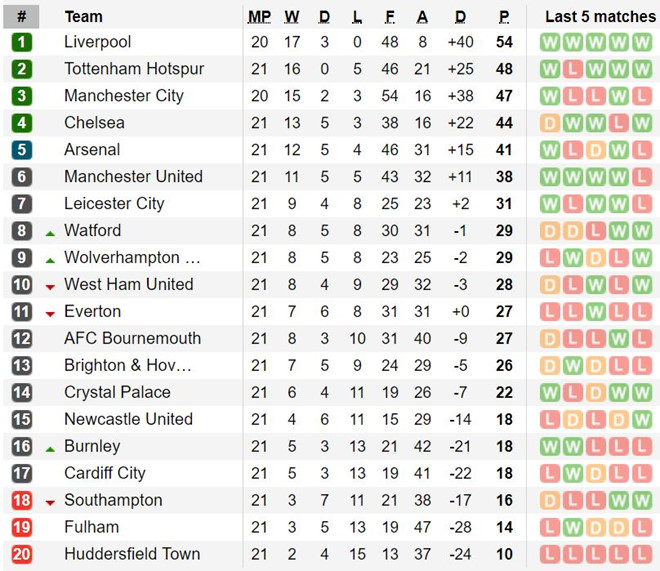
Task: Sort standings by the P points header
Action: [504, 17]
